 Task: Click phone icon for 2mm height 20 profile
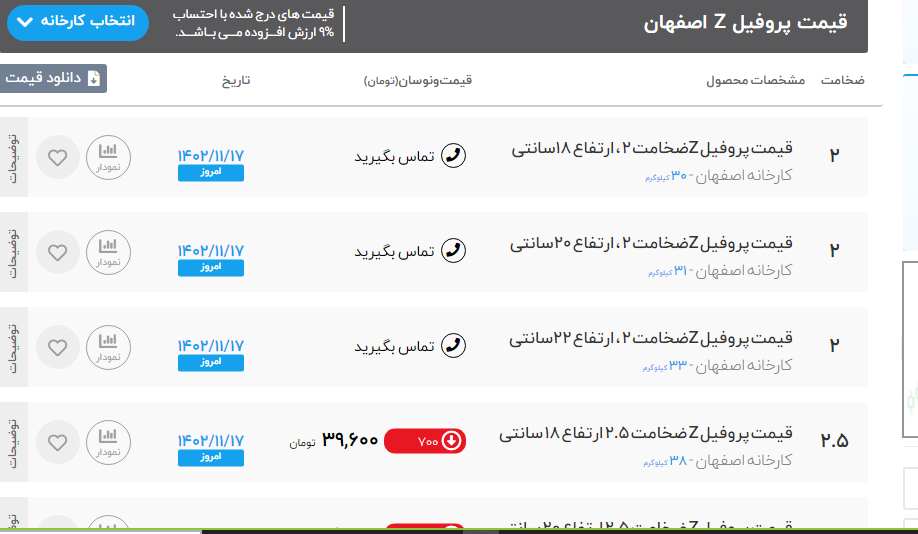[454, 251]
